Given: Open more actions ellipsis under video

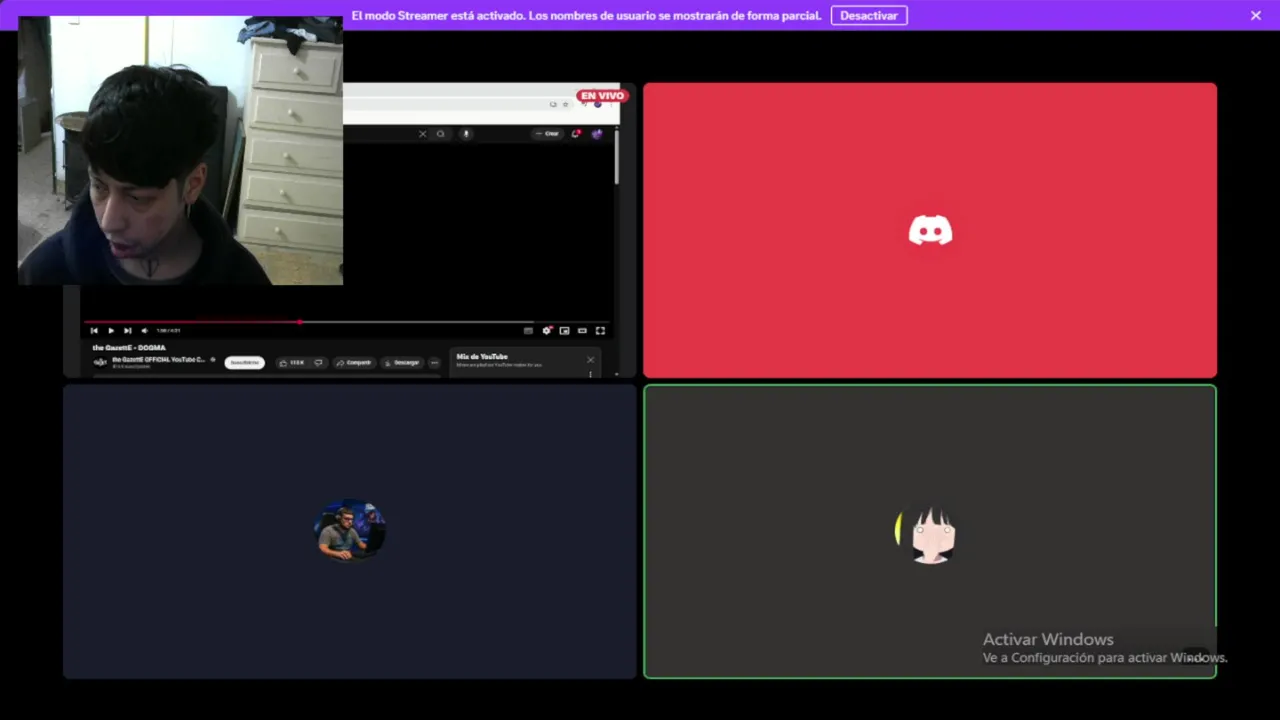Looking at the screenshot, I should pos(434,362).
